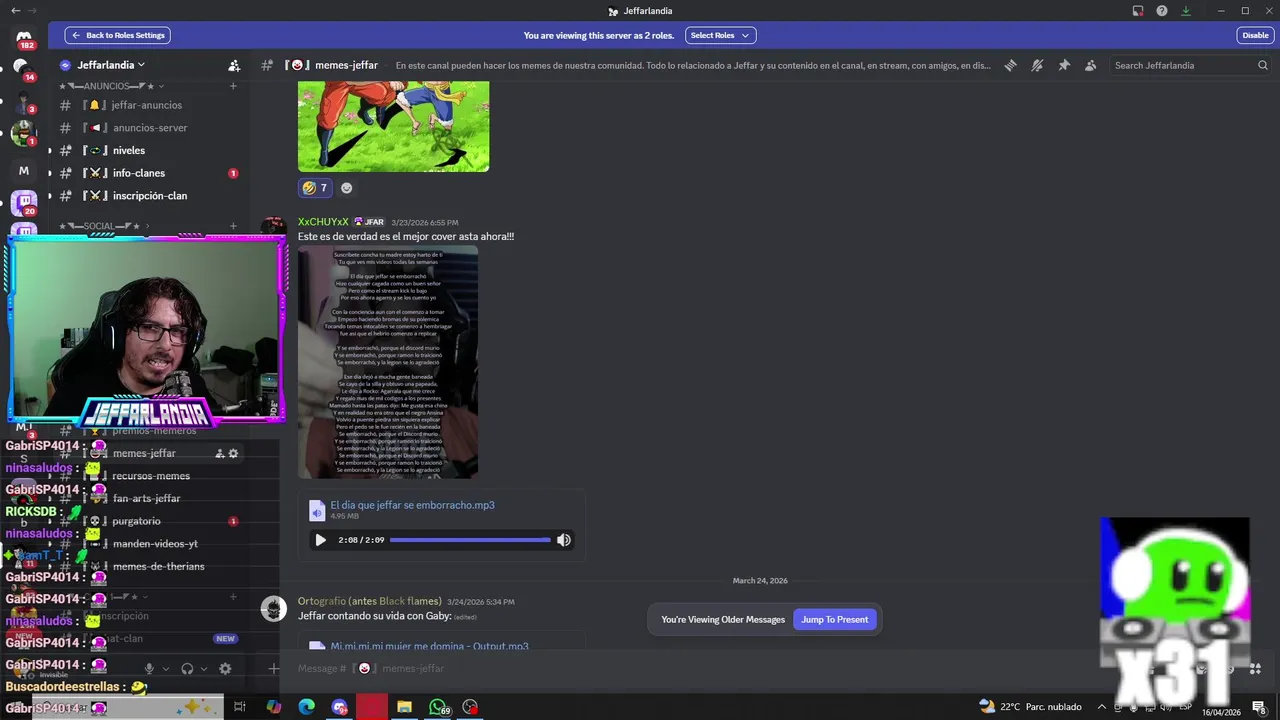The image size is (1280, 720).
Task: Play the emborracho mp3 audio
Action: coord(320,540)
